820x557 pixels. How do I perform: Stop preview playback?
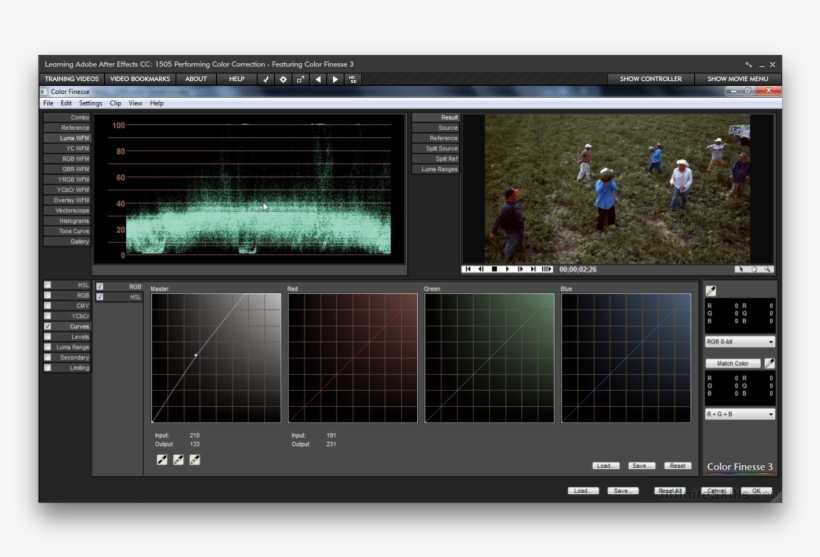click(494, 269)
